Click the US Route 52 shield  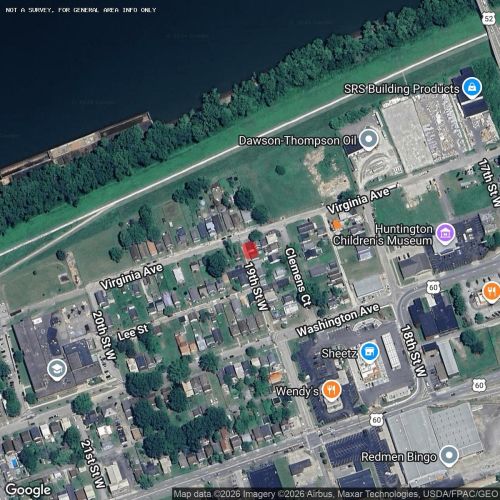[x=489, y=19]
